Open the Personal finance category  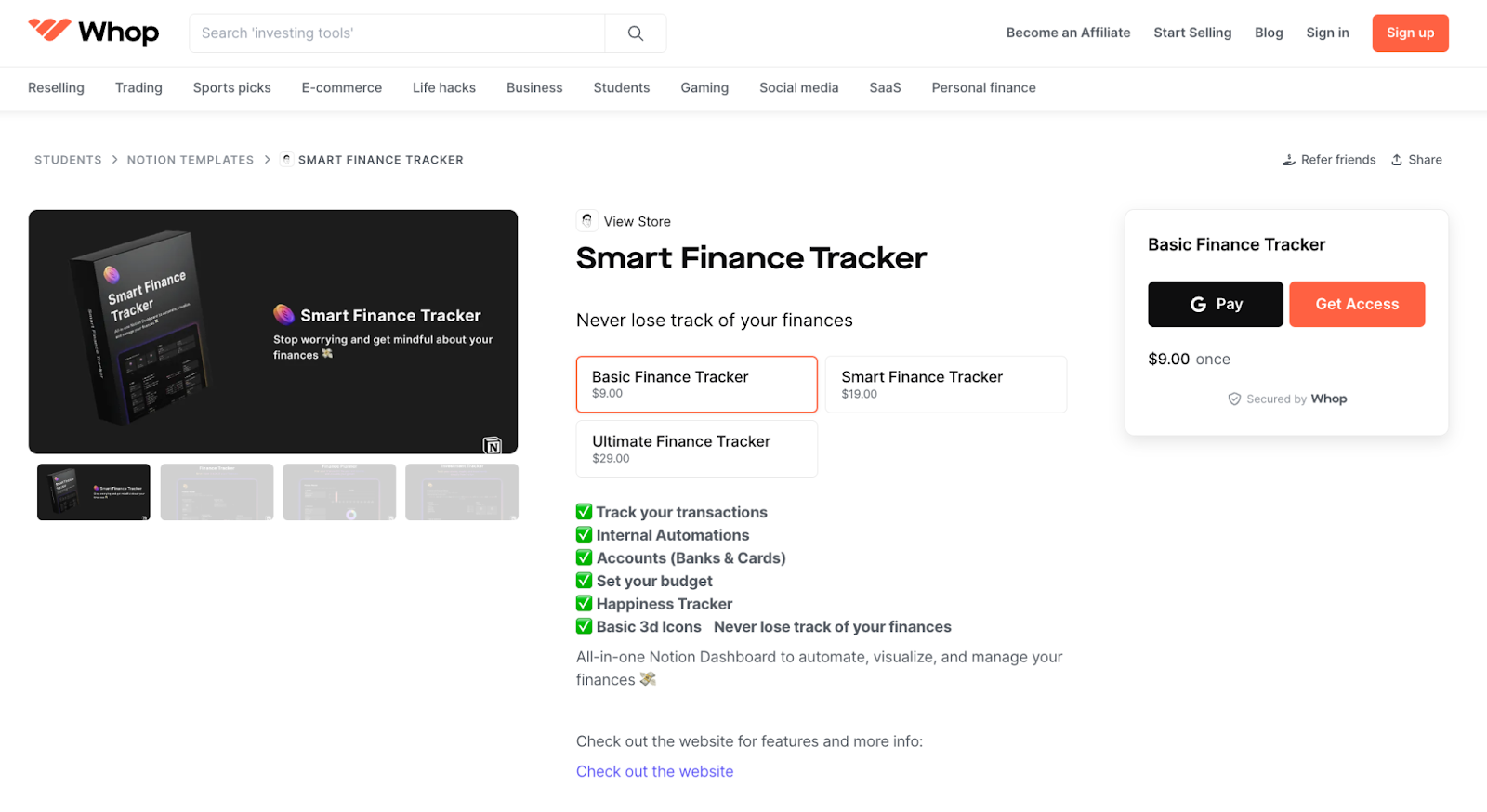(983, 87)
